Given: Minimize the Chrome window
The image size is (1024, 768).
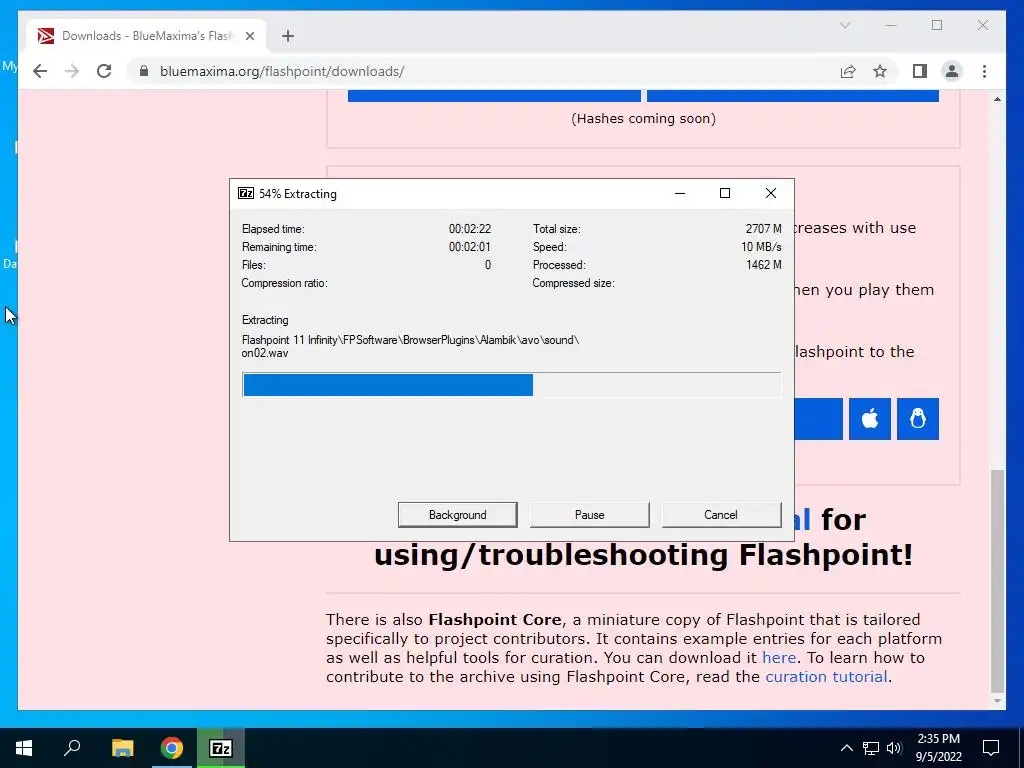Looking at the screenshot, I should coord(891,25).
